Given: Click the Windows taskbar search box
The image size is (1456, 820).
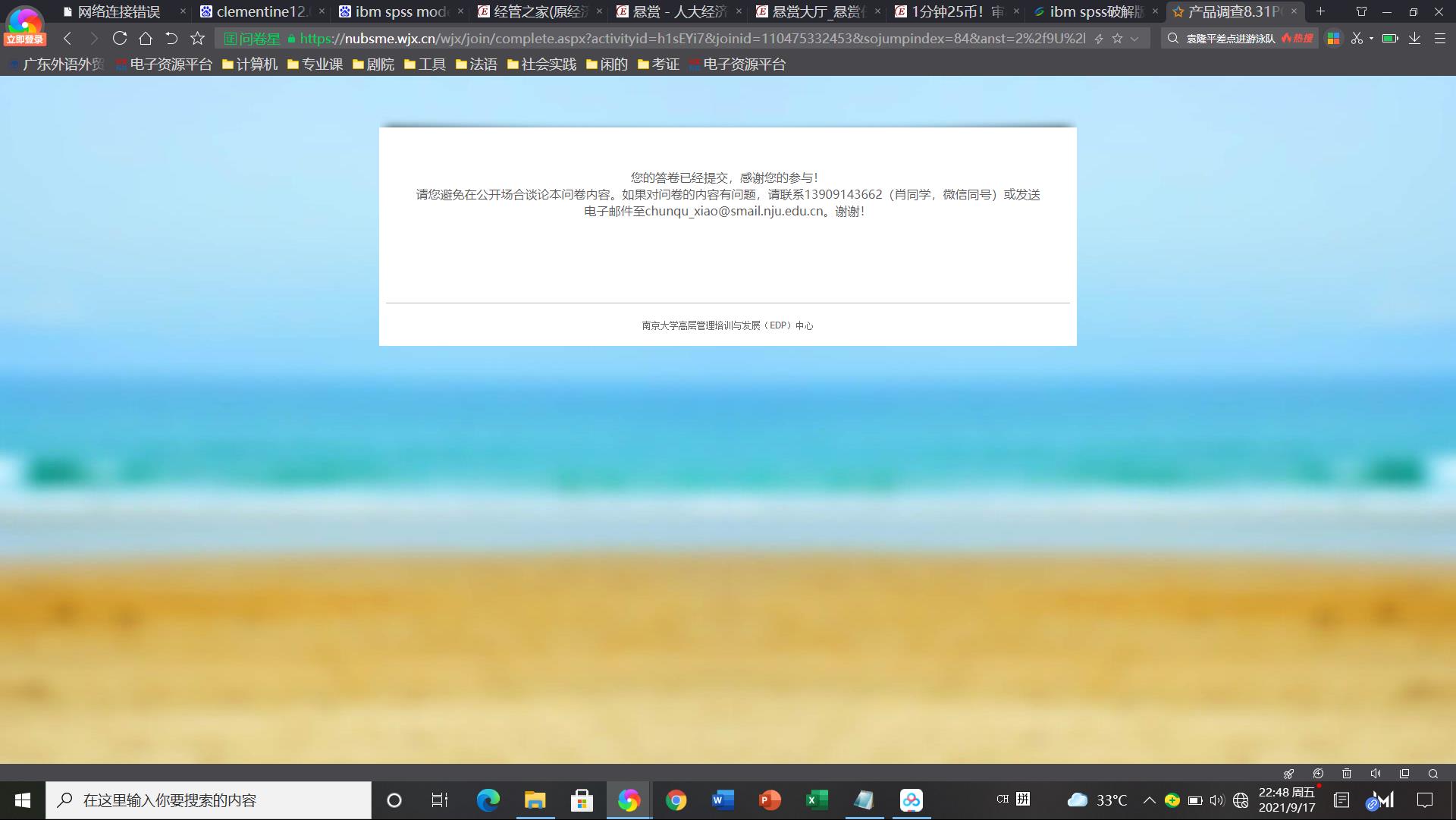Looking at the screenshot, I should 209,800.
